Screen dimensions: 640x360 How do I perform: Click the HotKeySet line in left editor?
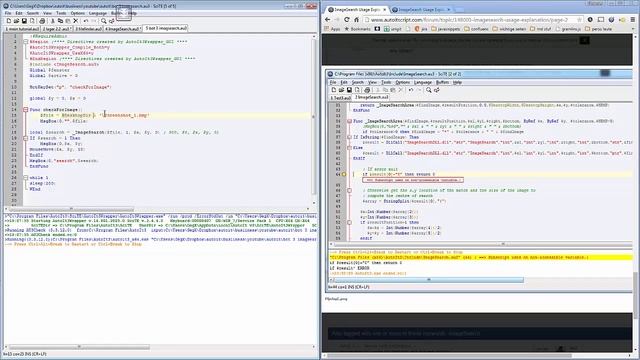[70, 87]
